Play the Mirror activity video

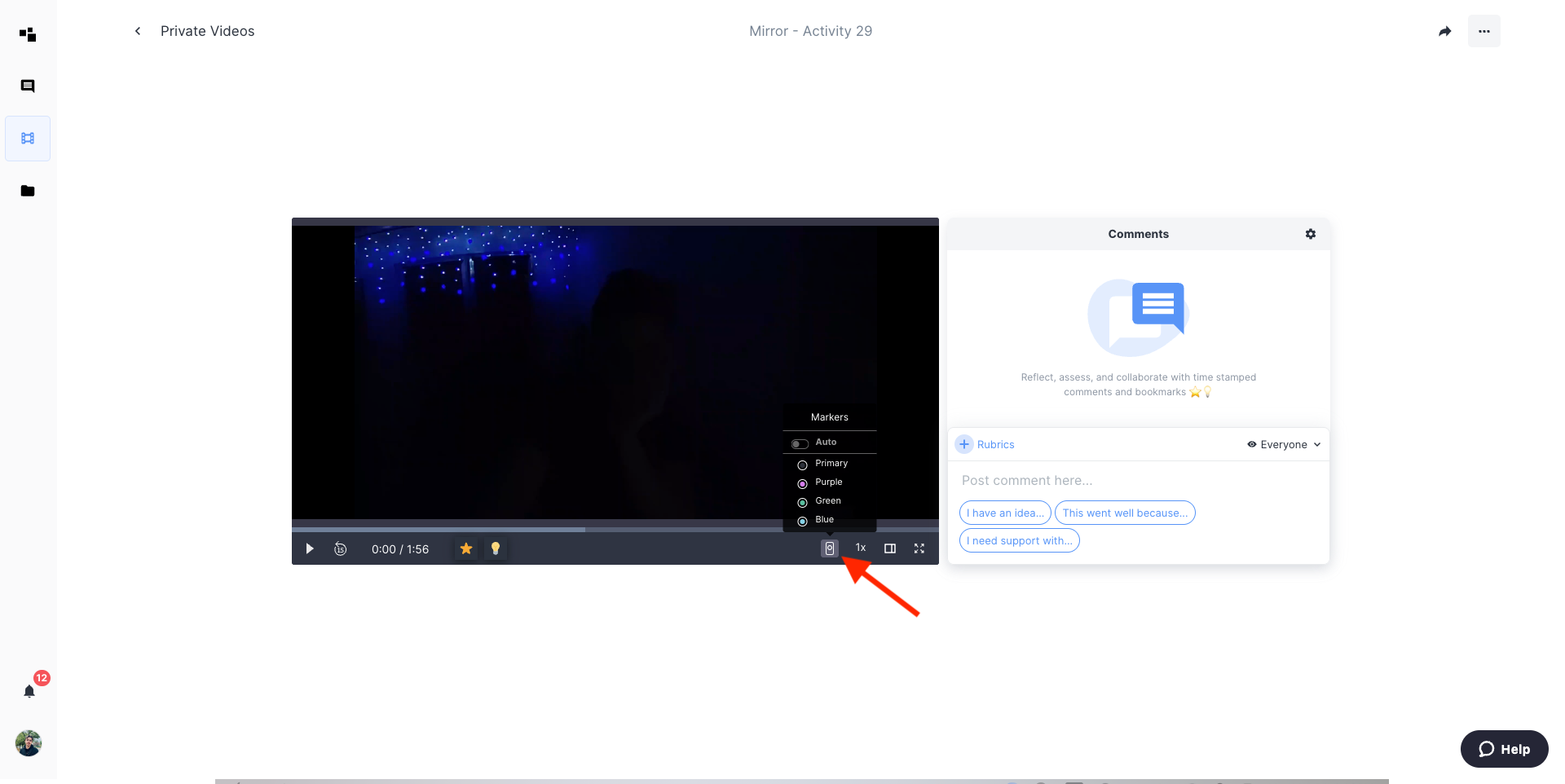[x=310, y=548]
